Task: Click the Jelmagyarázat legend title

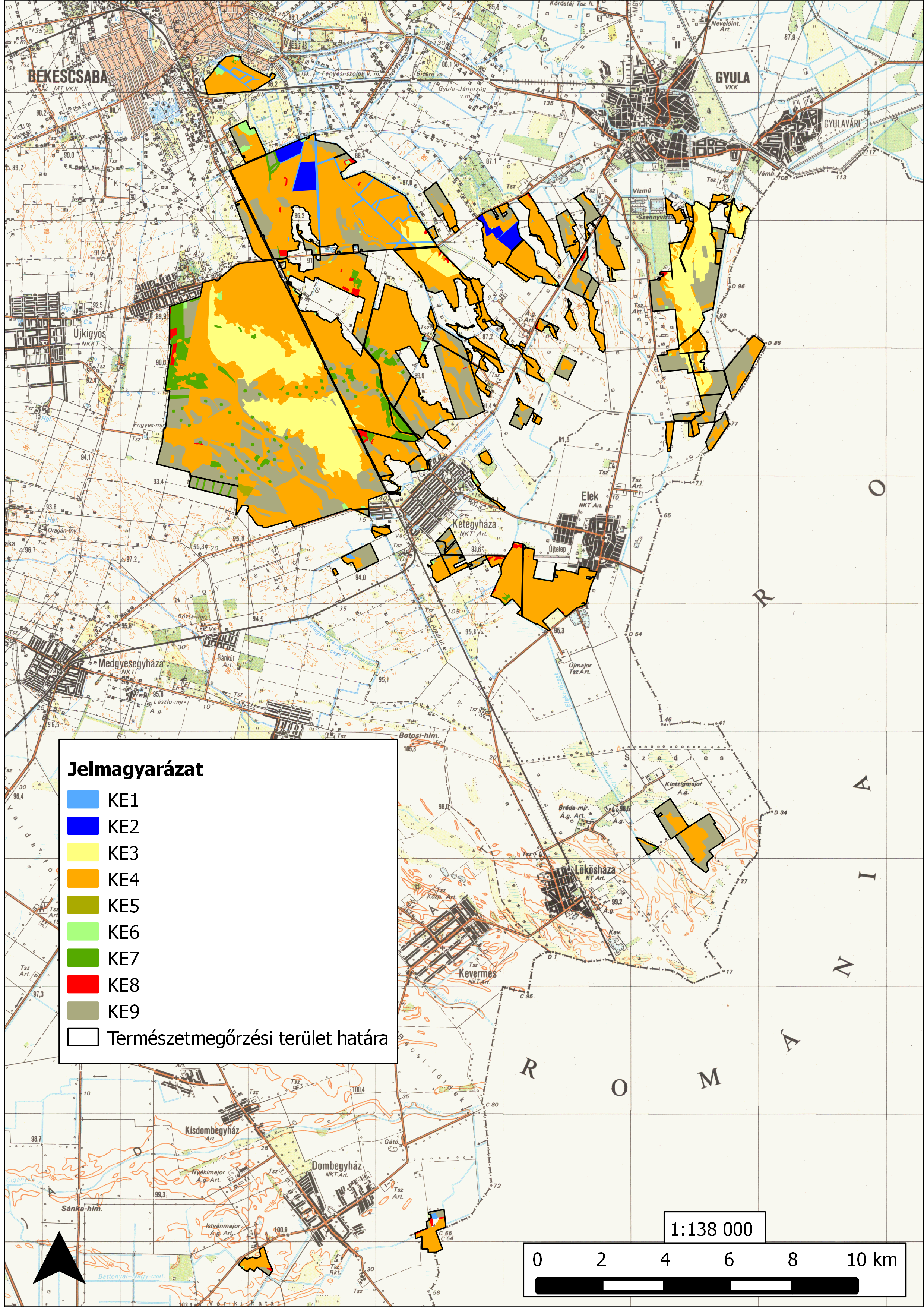Action: pos(135,770)
